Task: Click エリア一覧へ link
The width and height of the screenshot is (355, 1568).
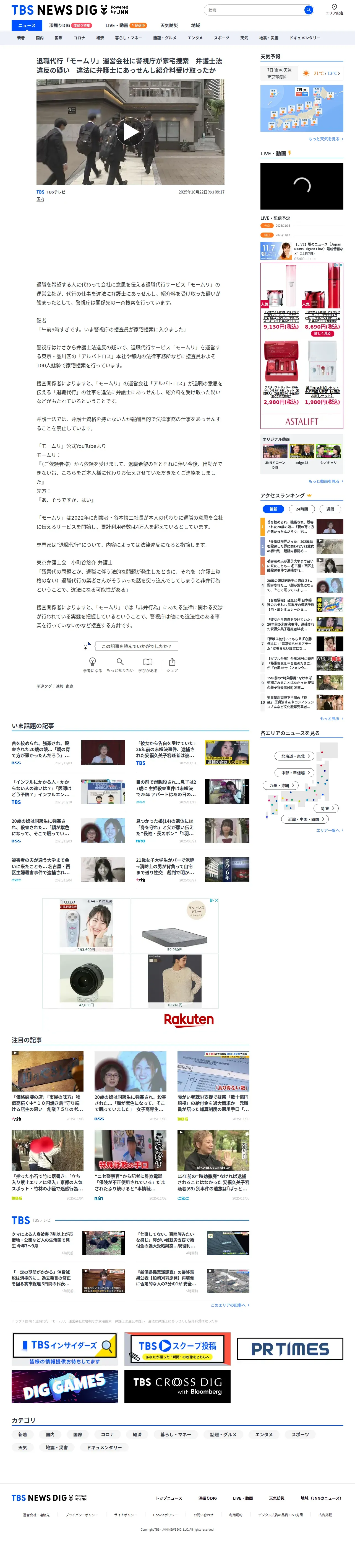Action: (x=330, y=830)
